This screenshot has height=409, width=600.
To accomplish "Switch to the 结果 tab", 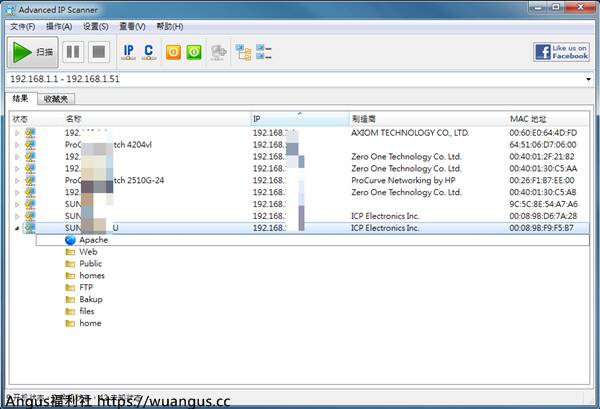I will pos(21,98).
